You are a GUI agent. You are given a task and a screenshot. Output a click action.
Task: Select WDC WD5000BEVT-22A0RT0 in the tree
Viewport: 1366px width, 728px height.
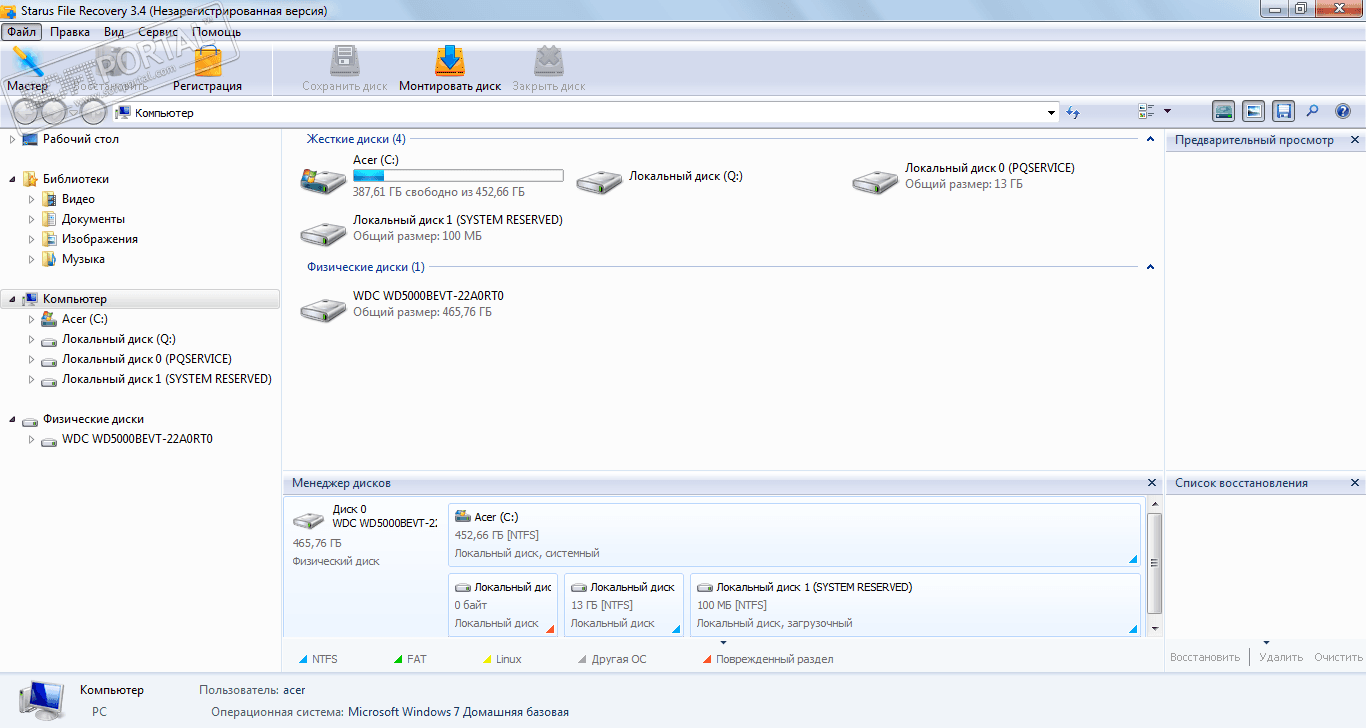(x=137, y=439)
